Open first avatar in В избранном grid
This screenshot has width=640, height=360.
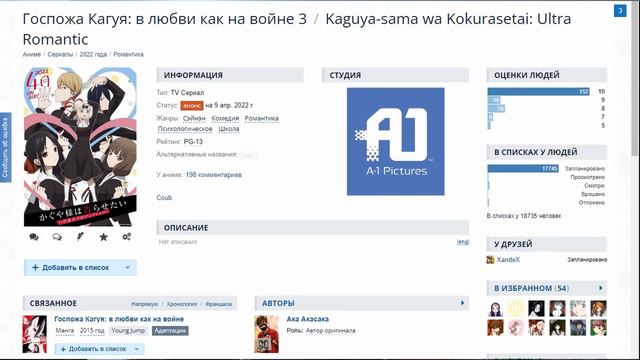(x=495, y=309)
